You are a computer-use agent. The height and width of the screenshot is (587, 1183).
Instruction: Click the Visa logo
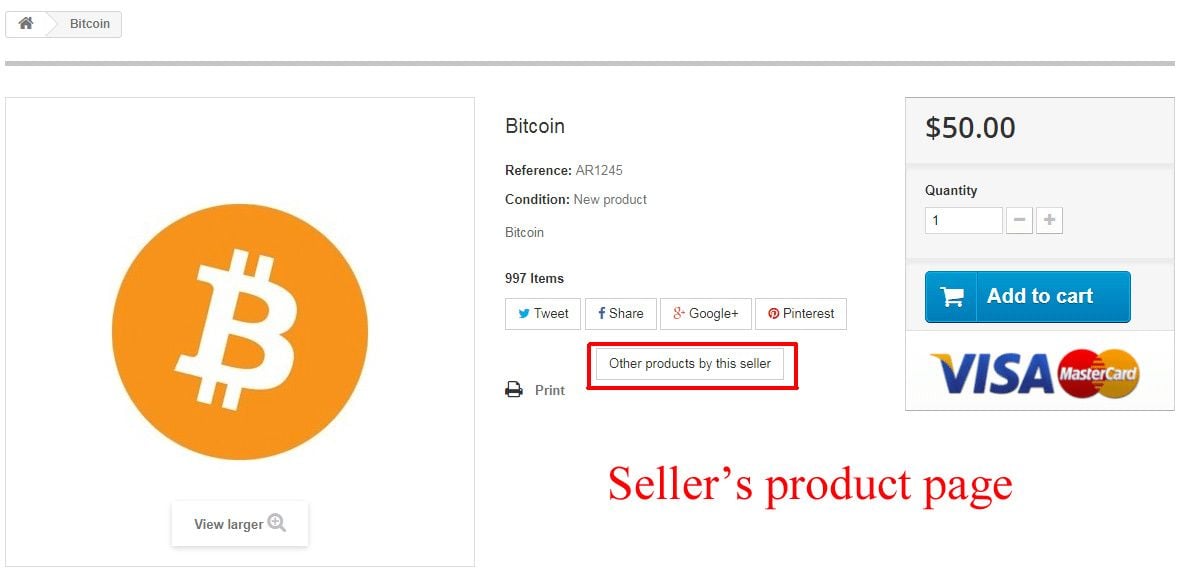pos(993,373)
